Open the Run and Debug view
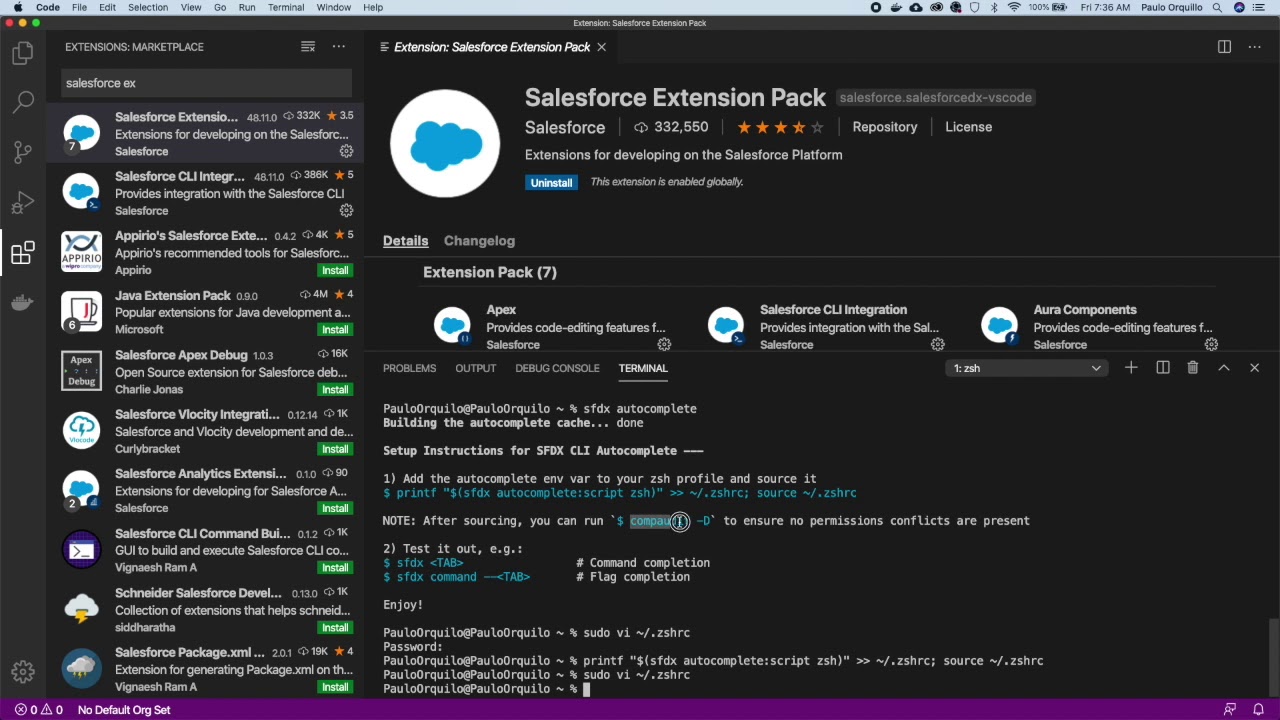 coord(22,203)
